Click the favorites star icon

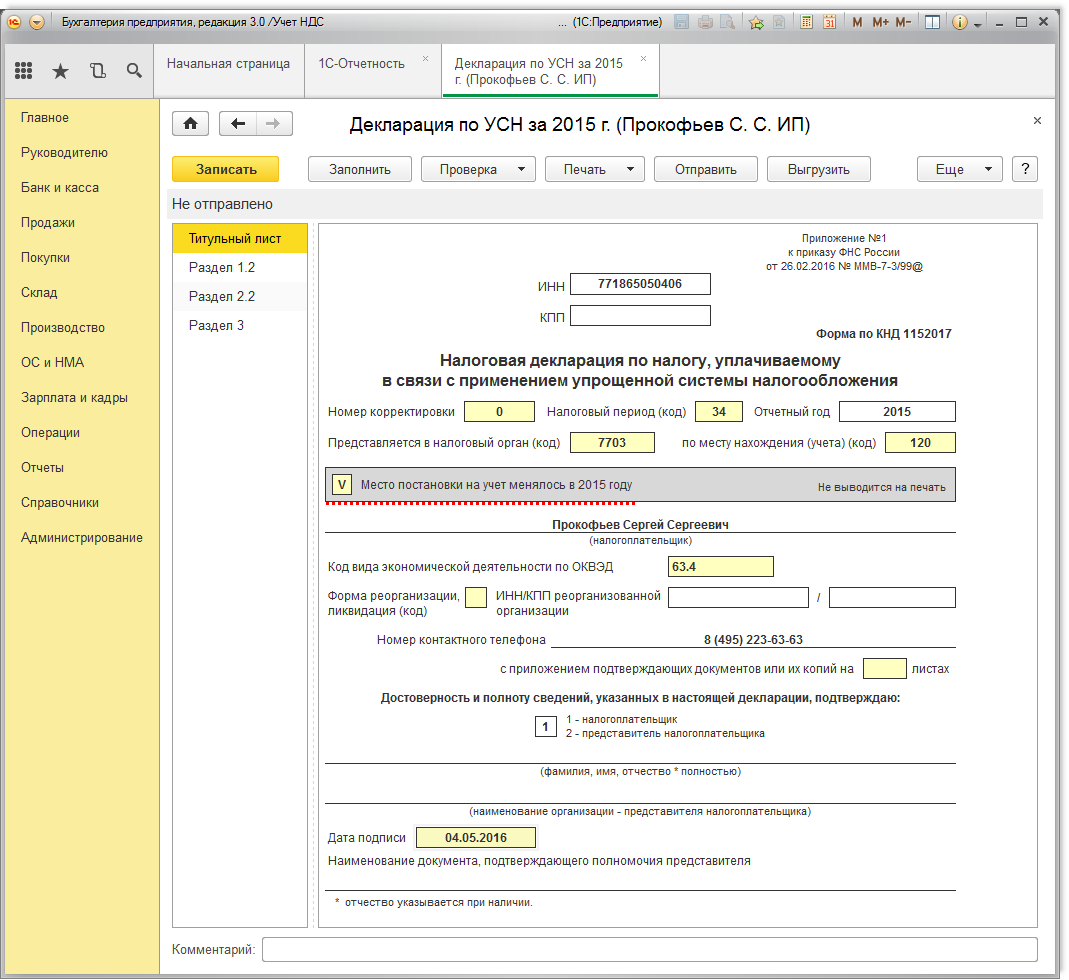point(60,70)
